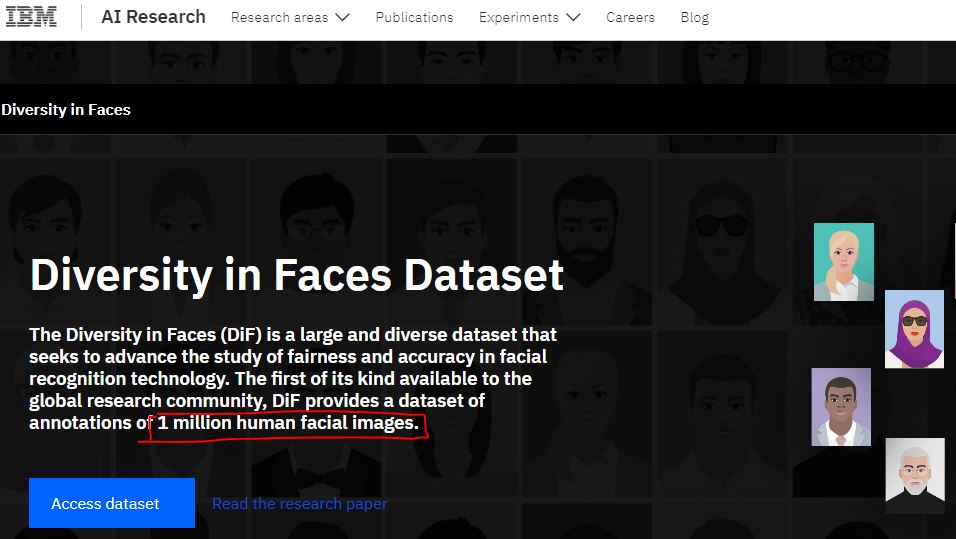Click the Diversity in Faces Dataset heading
Screen dimensions: 956x539
click(297, 275)
